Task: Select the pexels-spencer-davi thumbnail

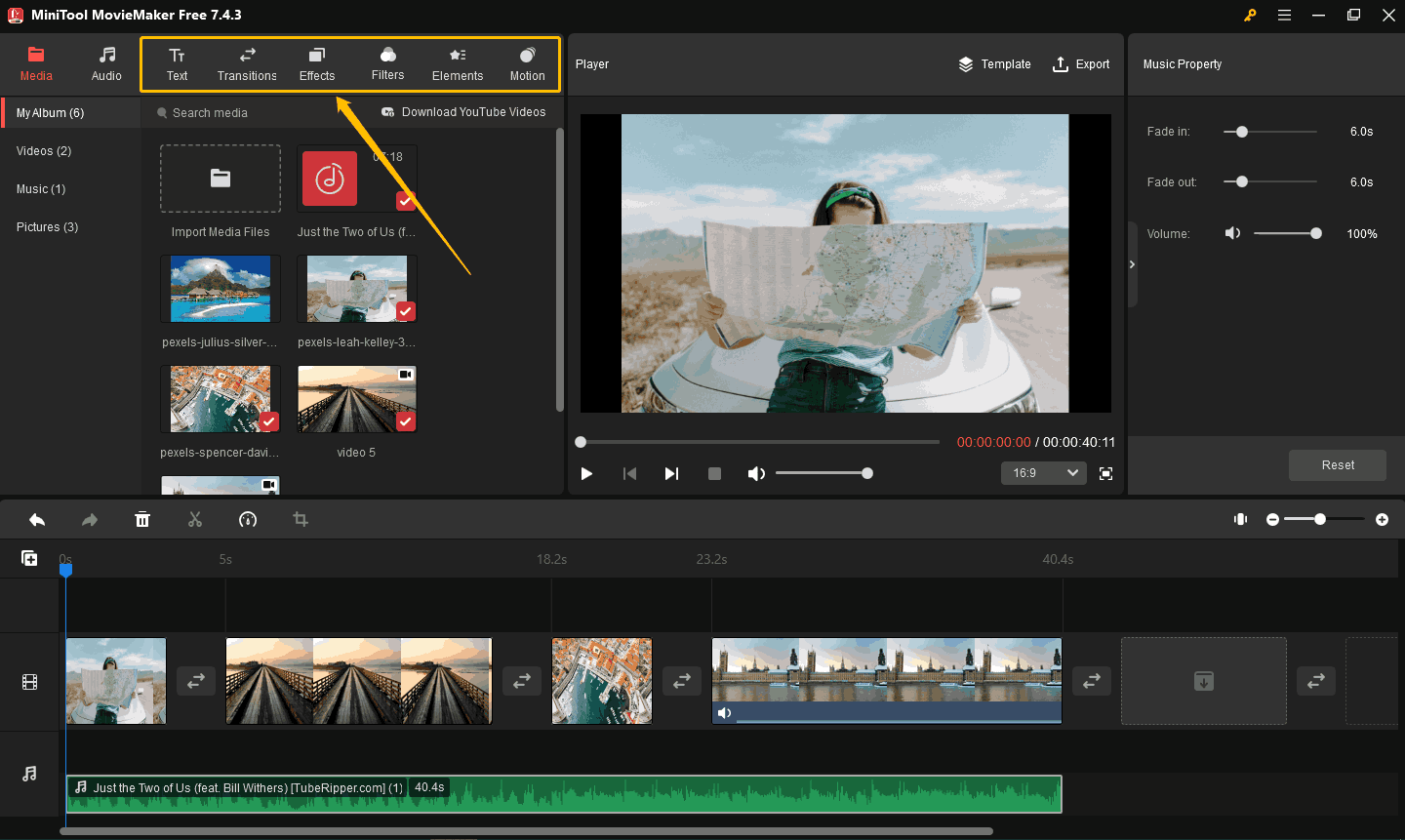Action: (x=221, y=399)
